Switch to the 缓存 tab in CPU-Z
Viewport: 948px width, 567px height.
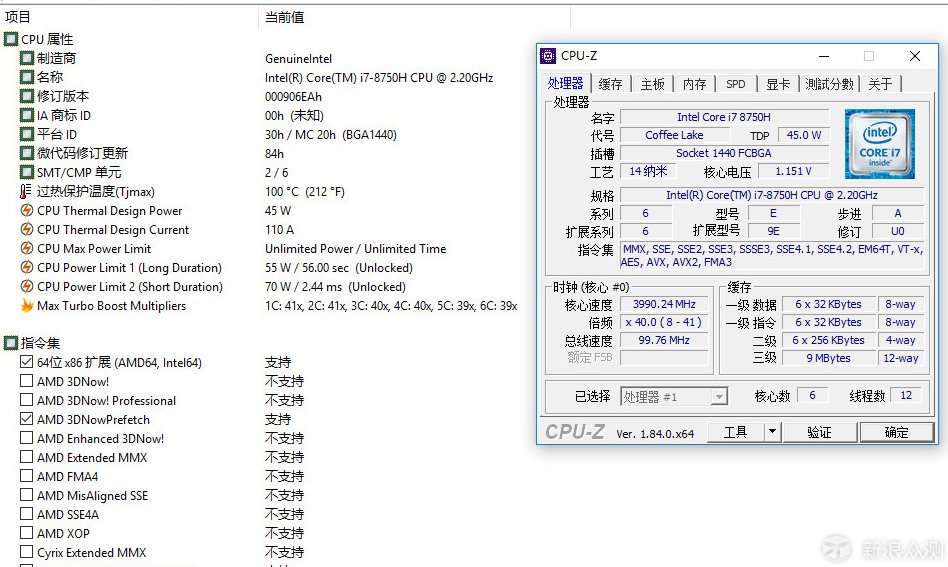(x=611, y=84)
